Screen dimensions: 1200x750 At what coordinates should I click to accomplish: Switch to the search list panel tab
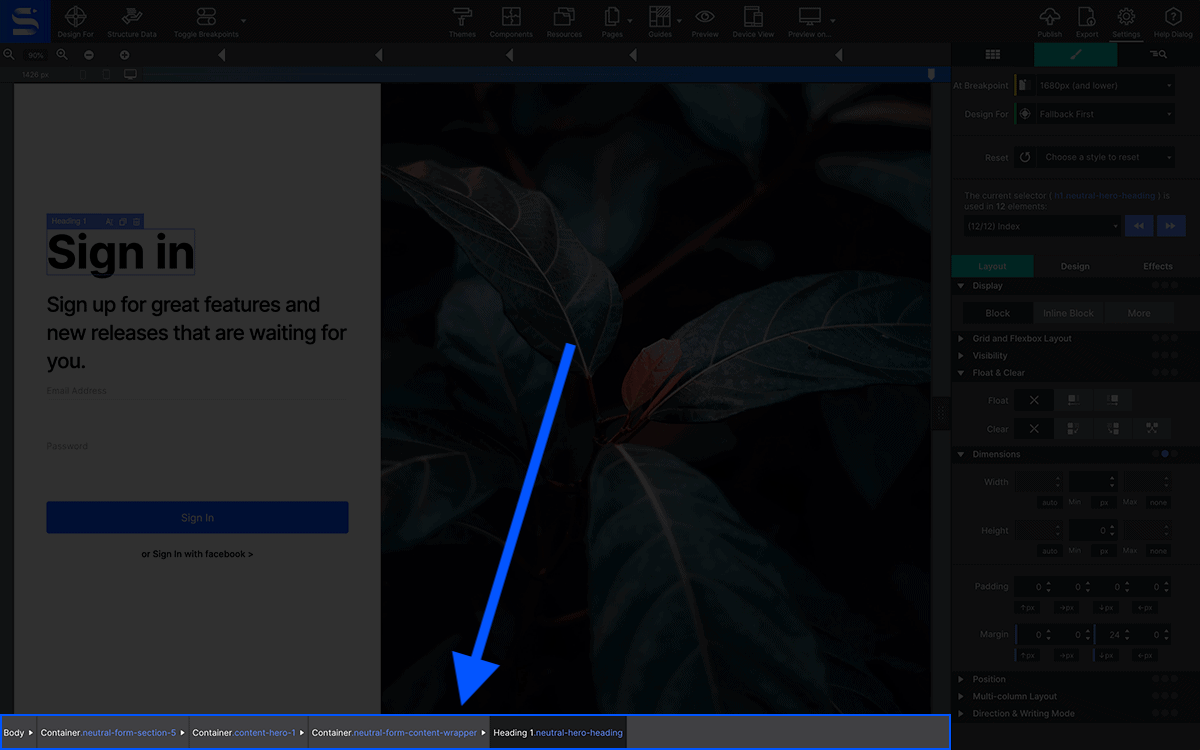click(x=1158, y=55)
